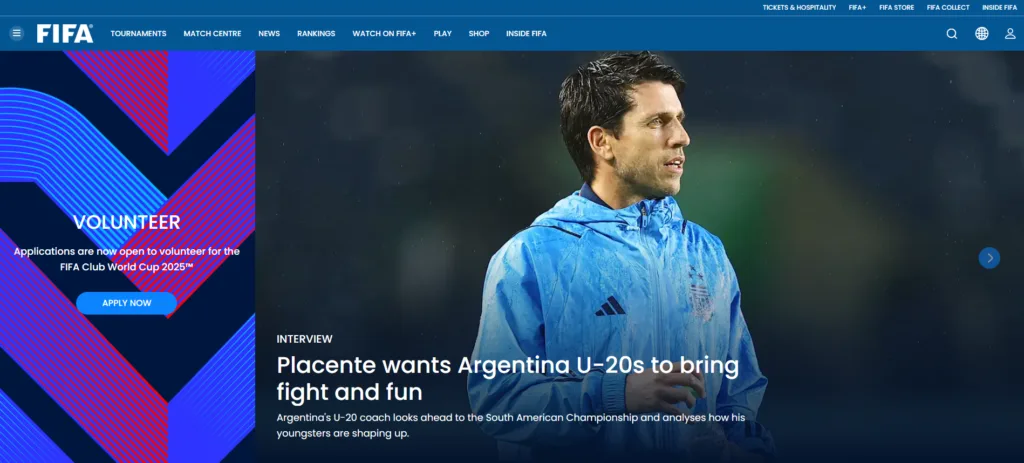The image size is (1024, 463).
Task: Select Play in the navigation bar
Action: coord(443,33)
